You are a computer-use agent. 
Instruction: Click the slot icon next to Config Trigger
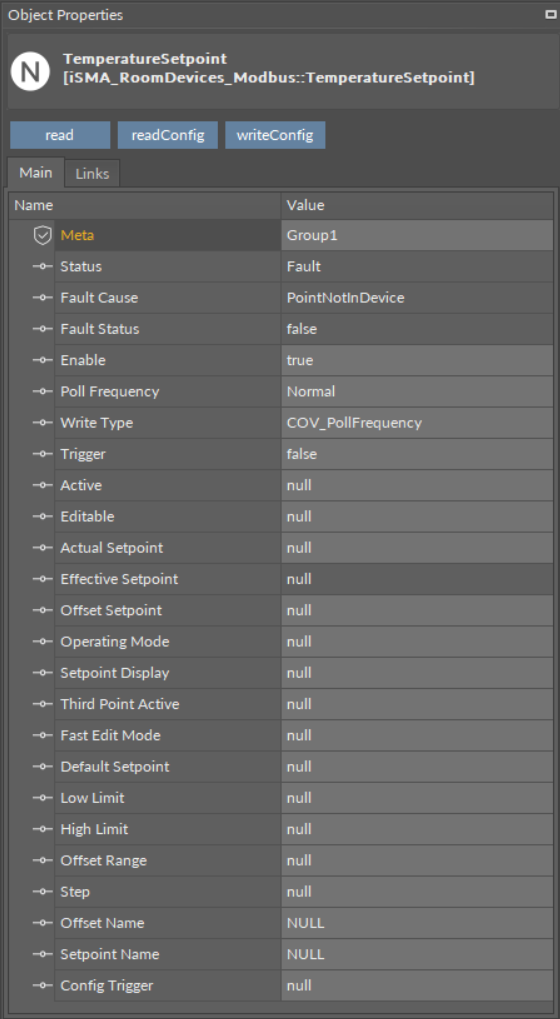coord(42,985)
